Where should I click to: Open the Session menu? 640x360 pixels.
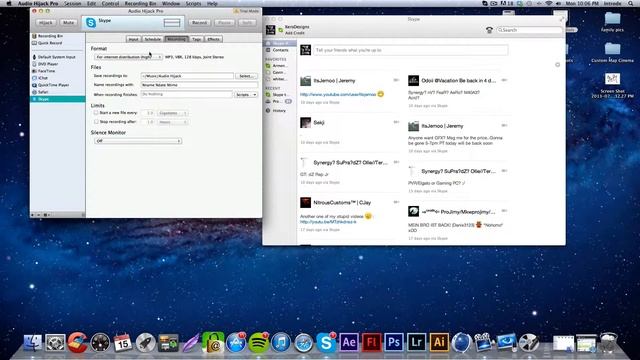73,3
